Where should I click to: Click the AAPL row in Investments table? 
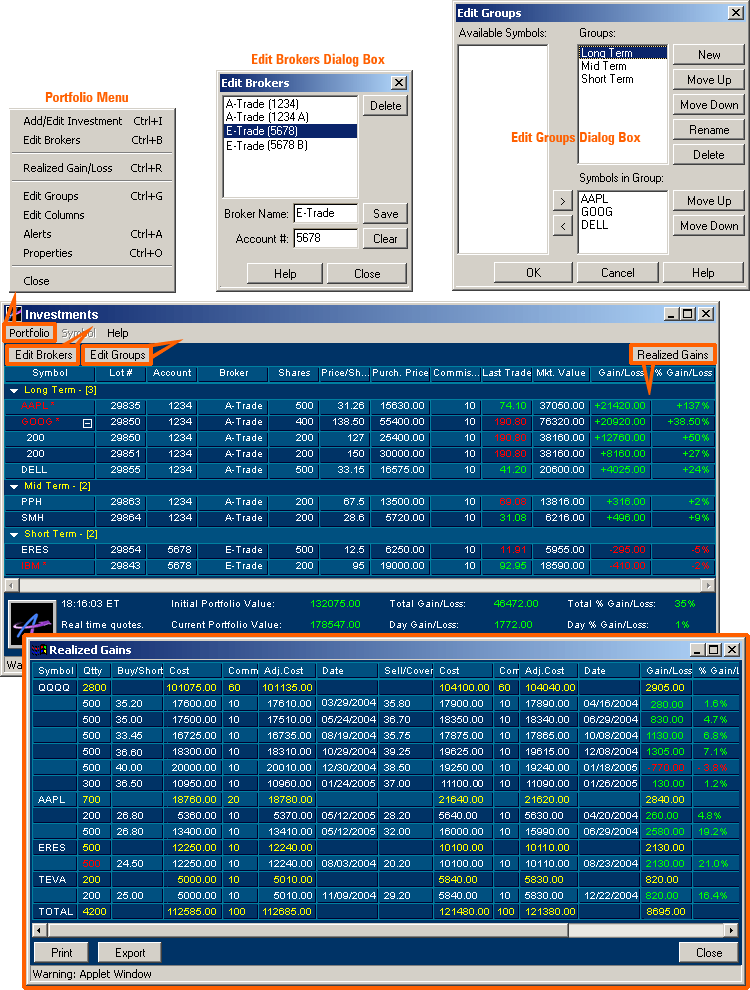pos(360,406)
